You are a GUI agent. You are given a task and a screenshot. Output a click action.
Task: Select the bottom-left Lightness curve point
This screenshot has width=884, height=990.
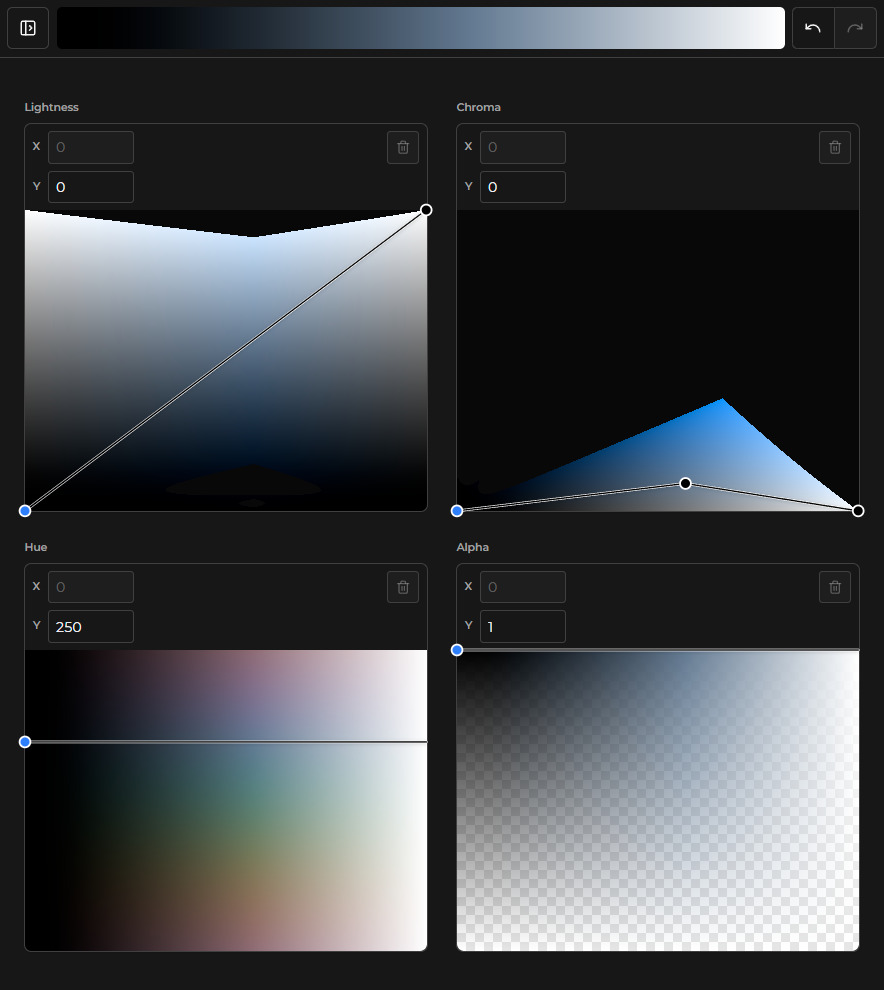pos(25,510)
